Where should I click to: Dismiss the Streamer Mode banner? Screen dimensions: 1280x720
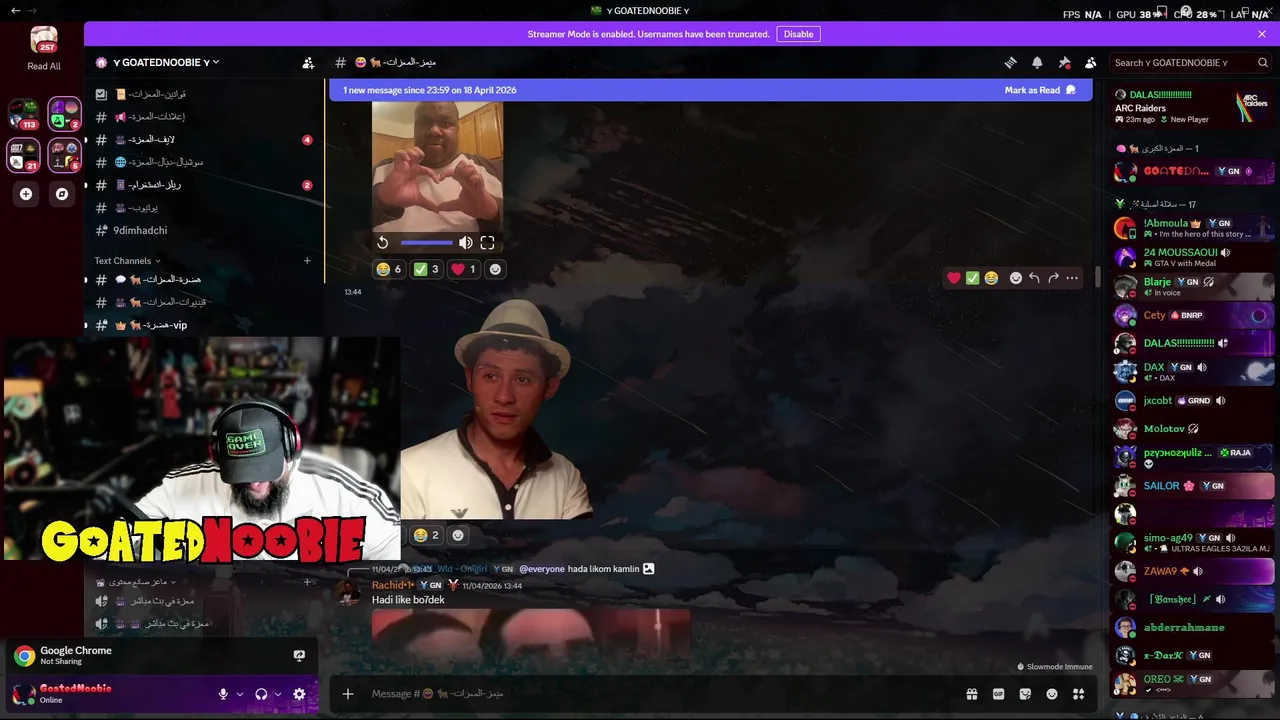point(1262,34)
